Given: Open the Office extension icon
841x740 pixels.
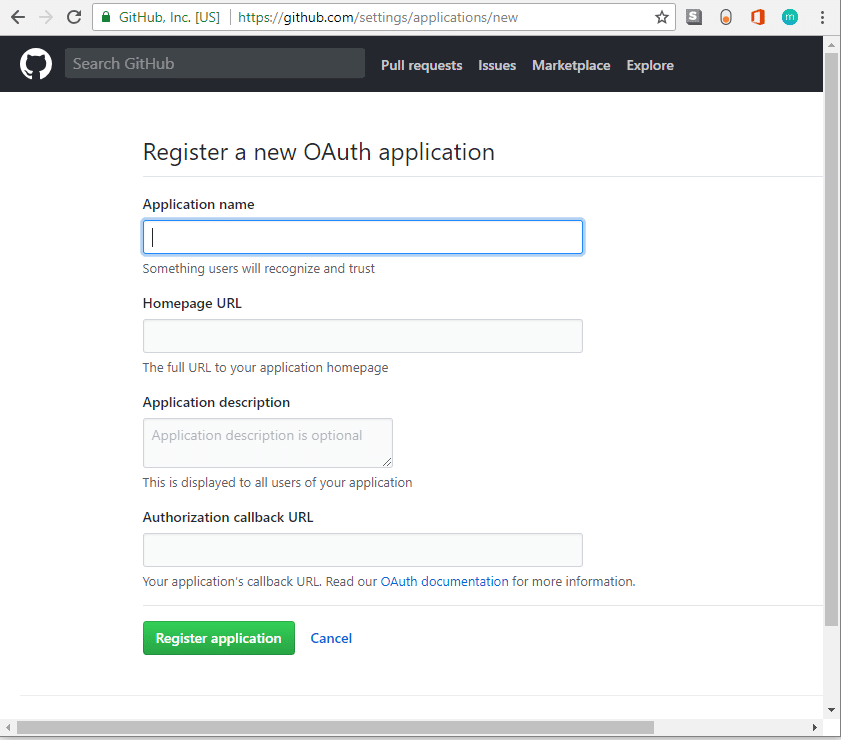Looking at the screenshot, I should point(757,17).
